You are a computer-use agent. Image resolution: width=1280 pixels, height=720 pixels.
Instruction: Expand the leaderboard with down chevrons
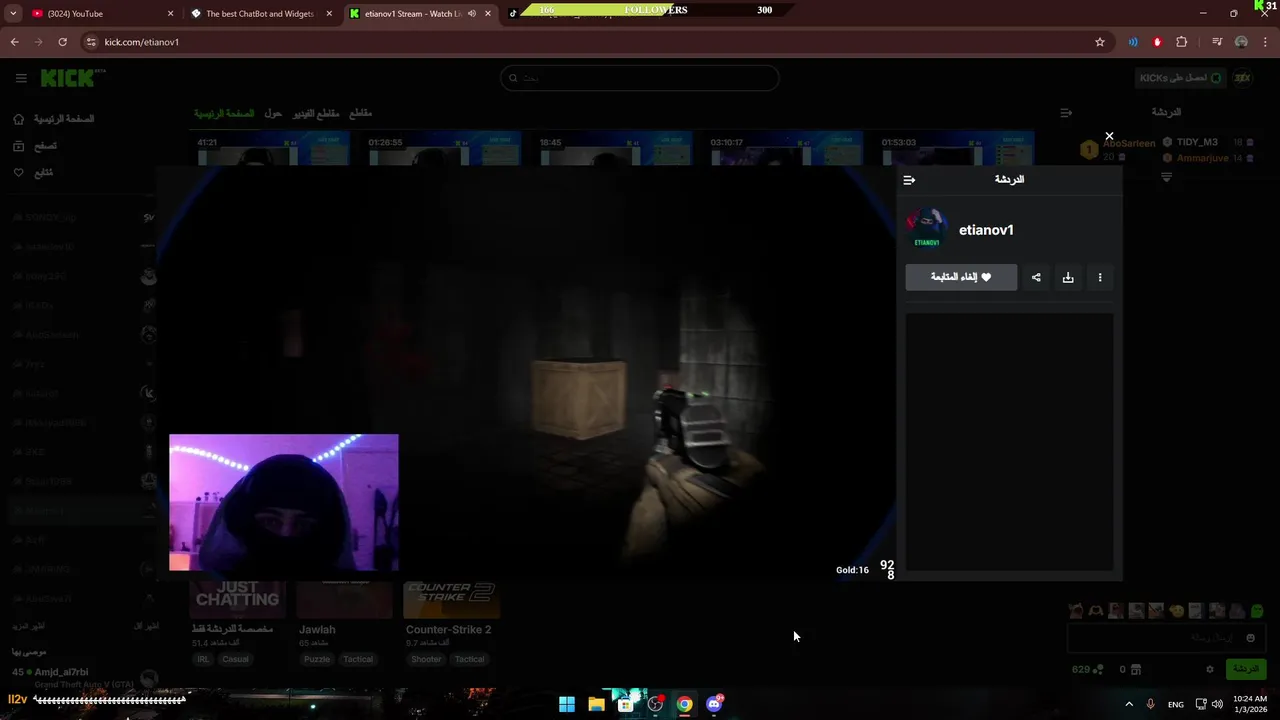[x=1166, y=177]
